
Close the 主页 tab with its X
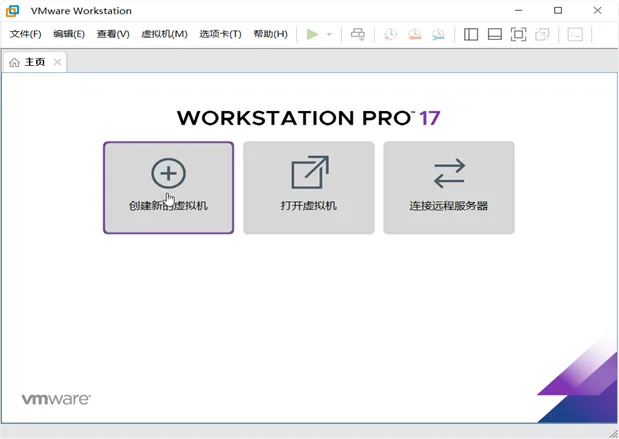pyautogui.click(x=58, y=62)
